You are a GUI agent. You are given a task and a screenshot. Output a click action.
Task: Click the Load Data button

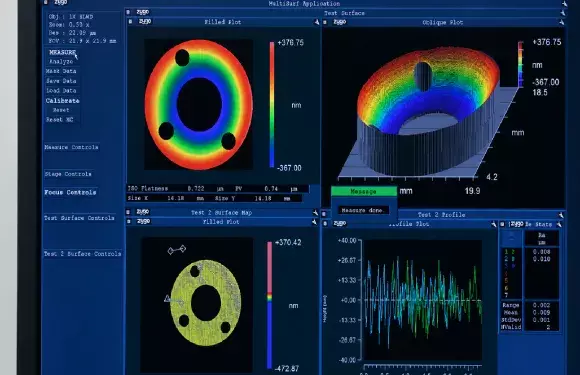pos(61,91)
